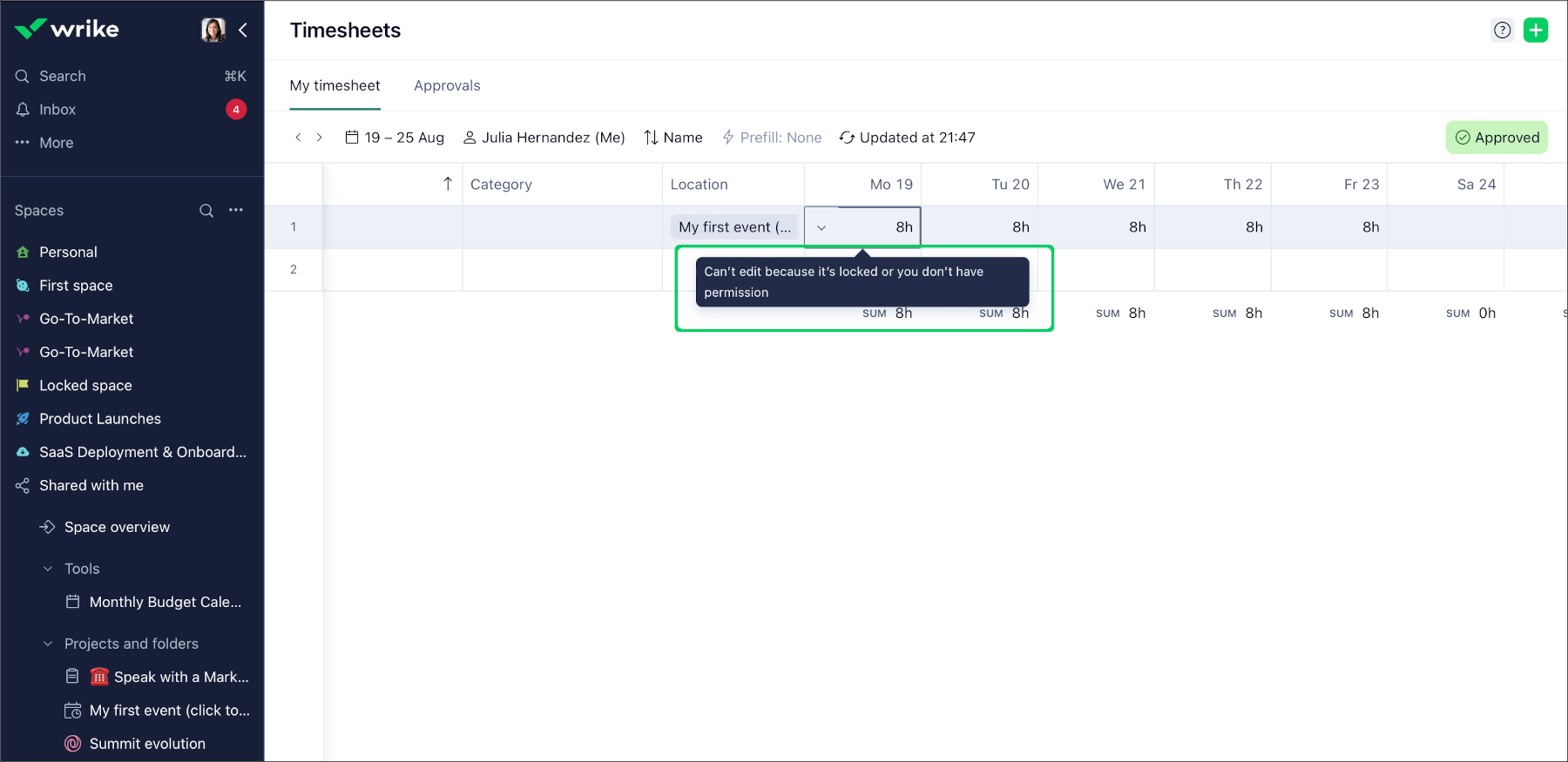Image resolution: width=1568 pixels, height=762 pixels.
Task: Click the green plus add button
Action: pos(1535,30)
